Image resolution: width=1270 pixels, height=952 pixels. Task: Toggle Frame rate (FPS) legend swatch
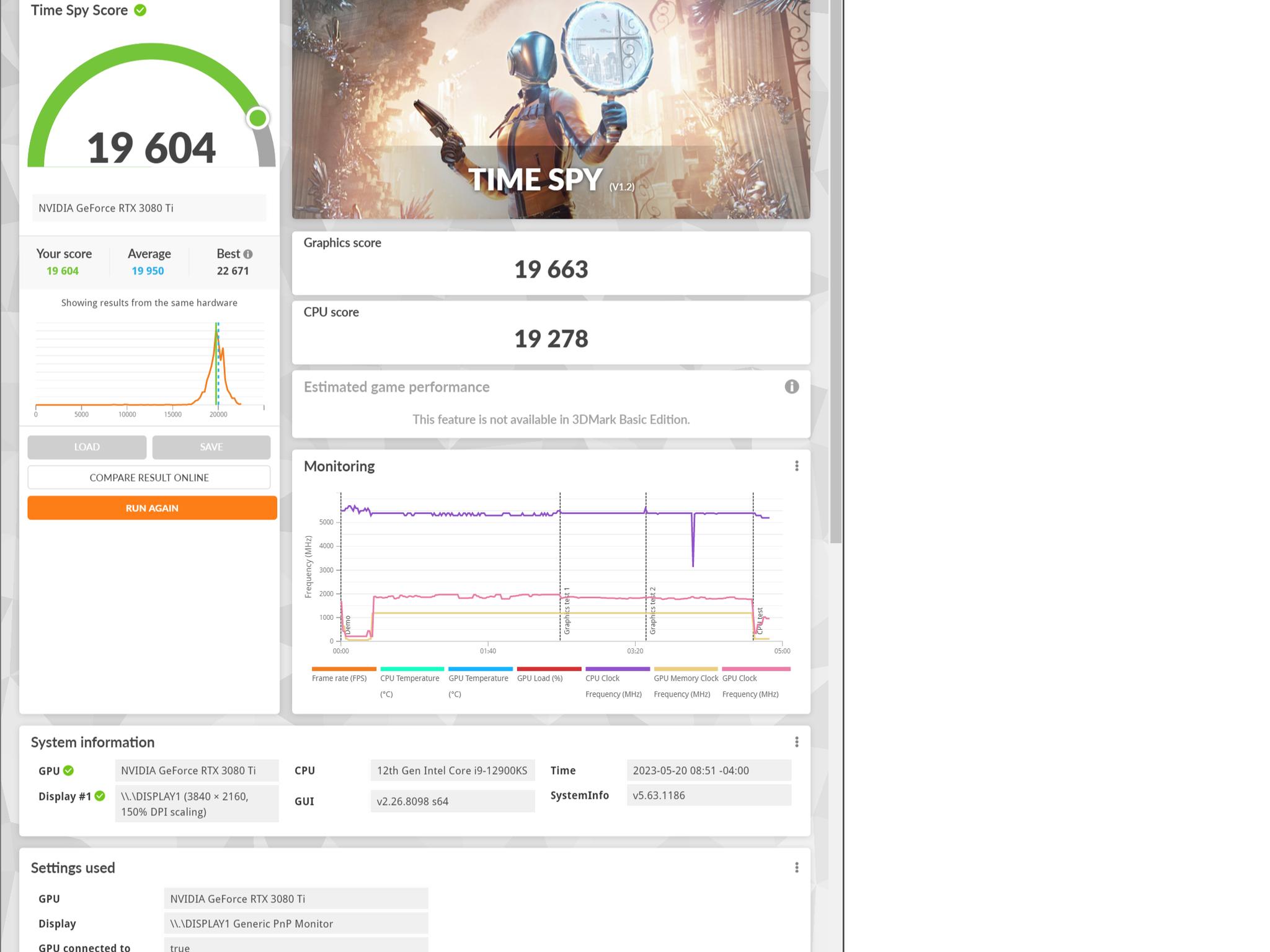click(344, 669)
